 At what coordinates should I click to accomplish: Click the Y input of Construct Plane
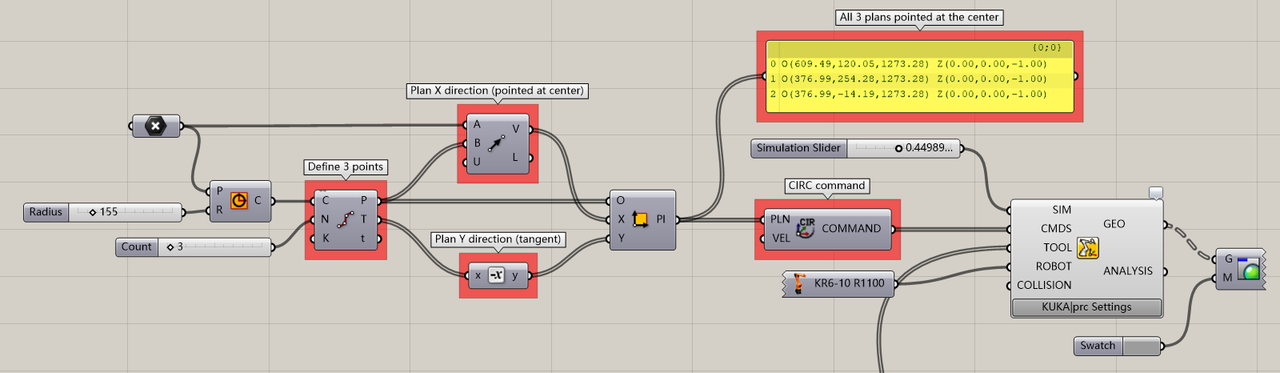(x=621, y=238)
